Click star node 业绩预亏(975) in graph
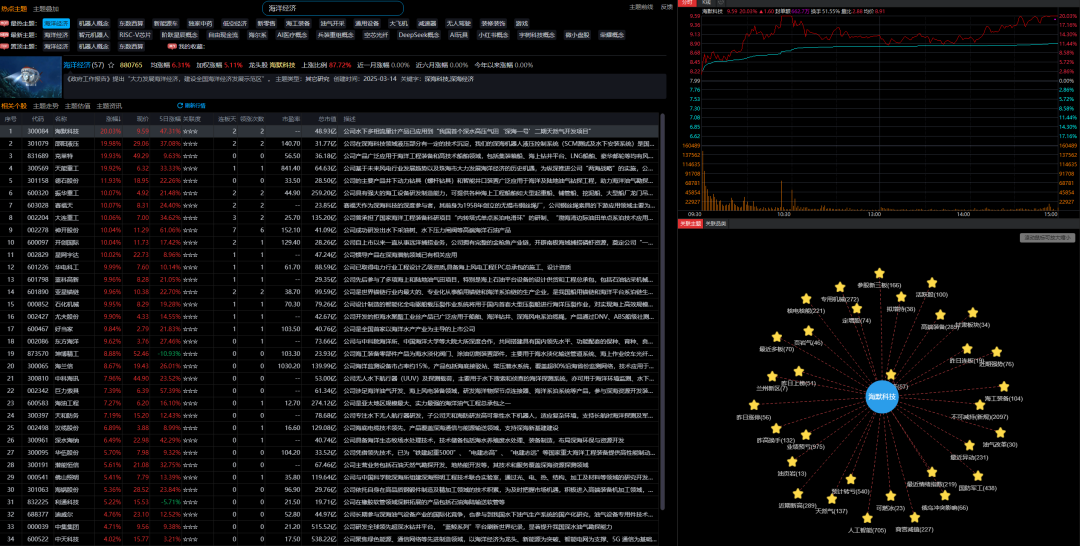Image resolution: width=1080 pixels, height=546 pixels. coord(808,434)
